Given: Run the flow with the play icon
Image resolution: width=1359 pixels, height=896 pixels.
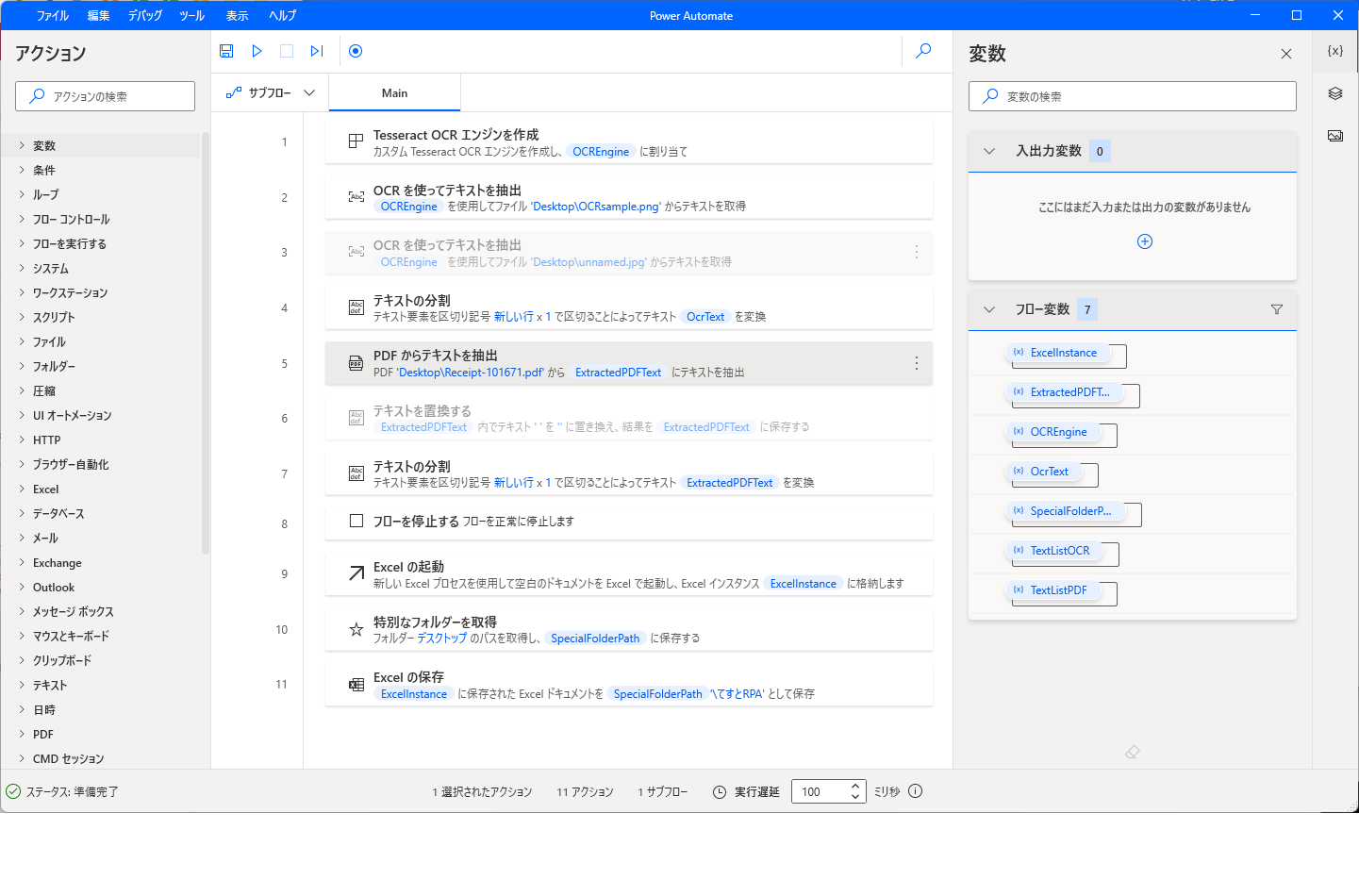Looking at the screenshot, I should [257, 51].
